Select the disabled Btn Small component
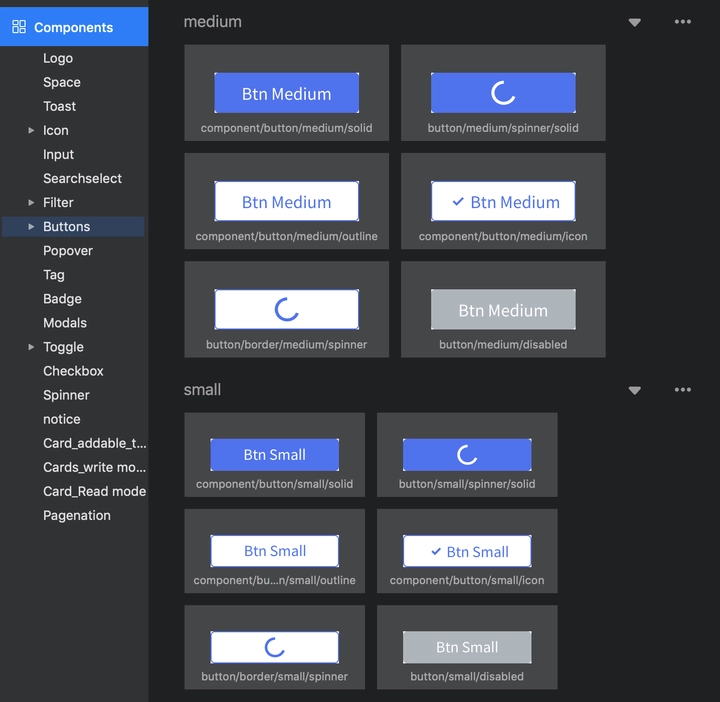 [x=467, y=647]
